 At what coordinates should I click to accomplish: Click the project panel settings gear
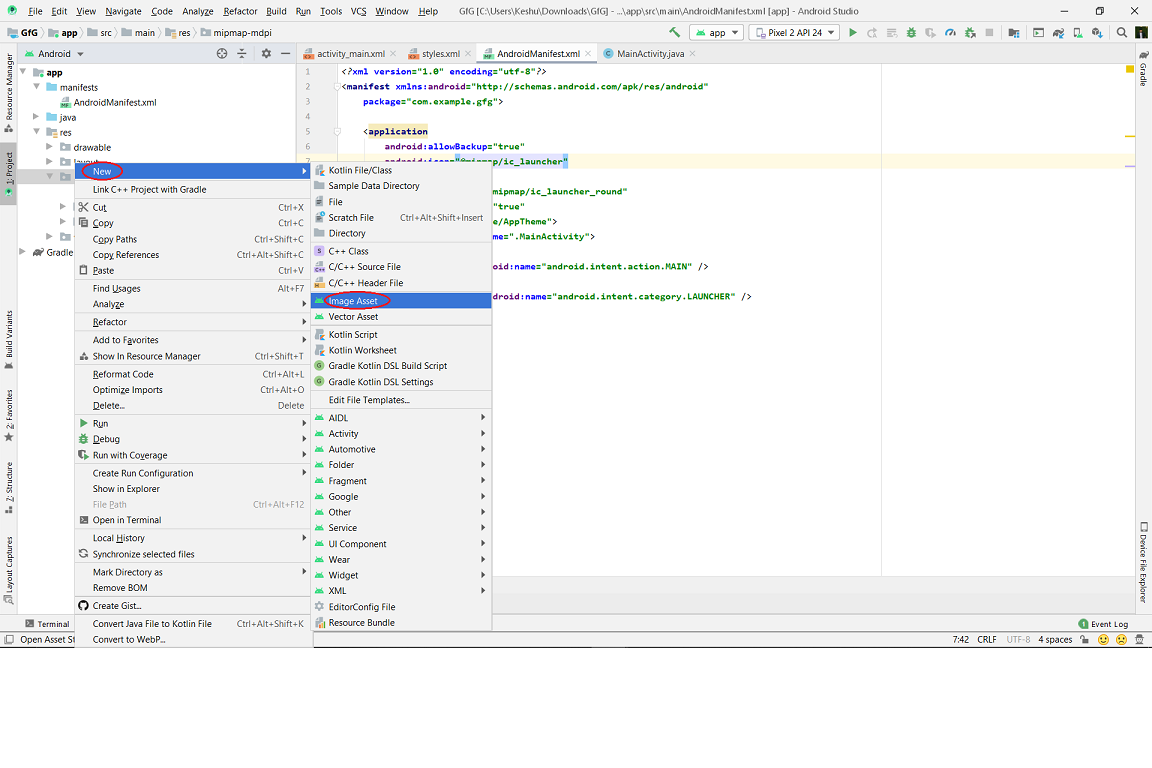click(264, 54)
